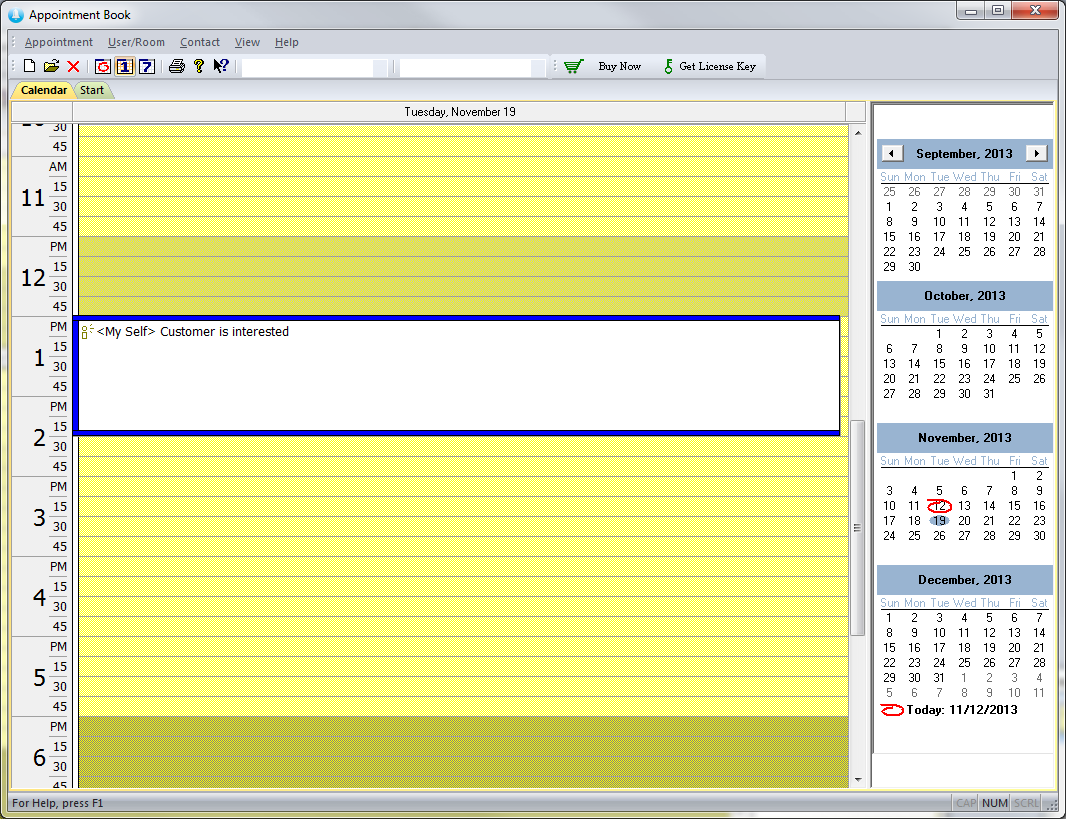The height and width of the screenshot is (819, 1066).
Task: Switch to the Start tab
Action: (x=92, y=91)
